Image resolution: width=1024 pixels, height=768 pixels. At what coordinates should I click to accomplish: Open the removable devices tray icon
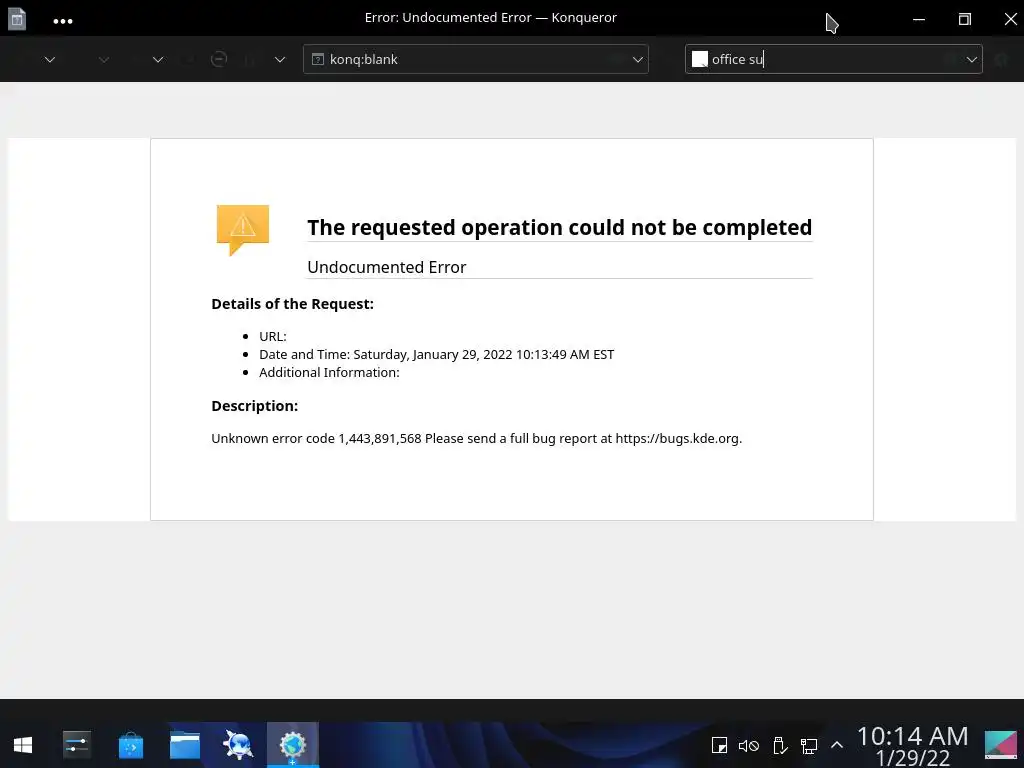[x=780, y=745]
